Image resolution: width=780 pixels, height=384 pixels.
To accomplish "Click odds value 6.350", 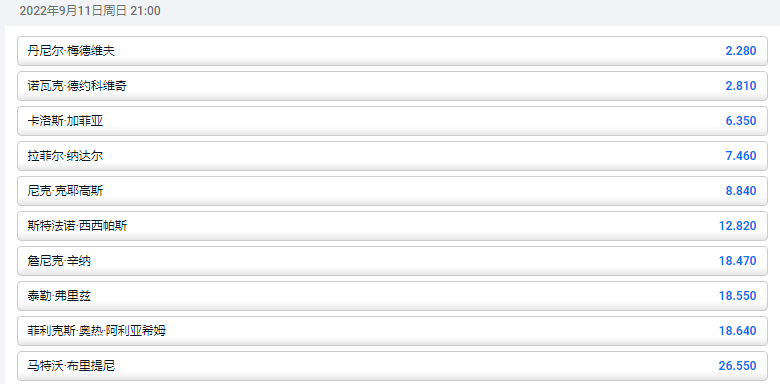I will coord(741,121).
